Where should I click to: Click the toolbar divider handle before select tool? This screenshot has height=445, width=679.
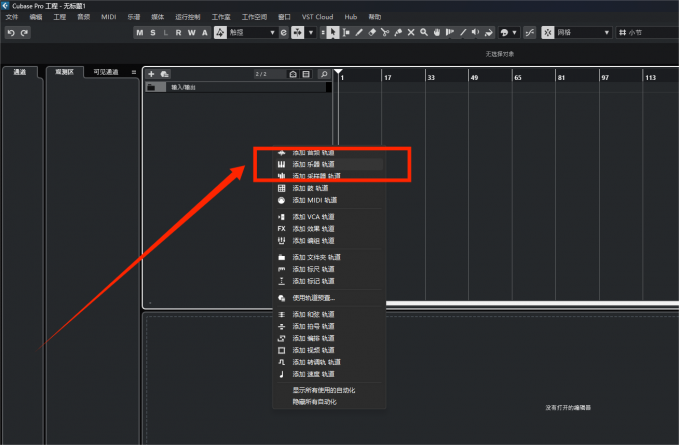click(x=323, y=32)
